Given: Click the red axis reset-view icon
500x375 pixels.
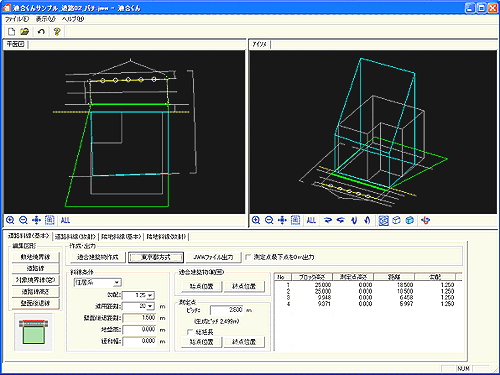Looking at the screenshot, I should (426, 220).
